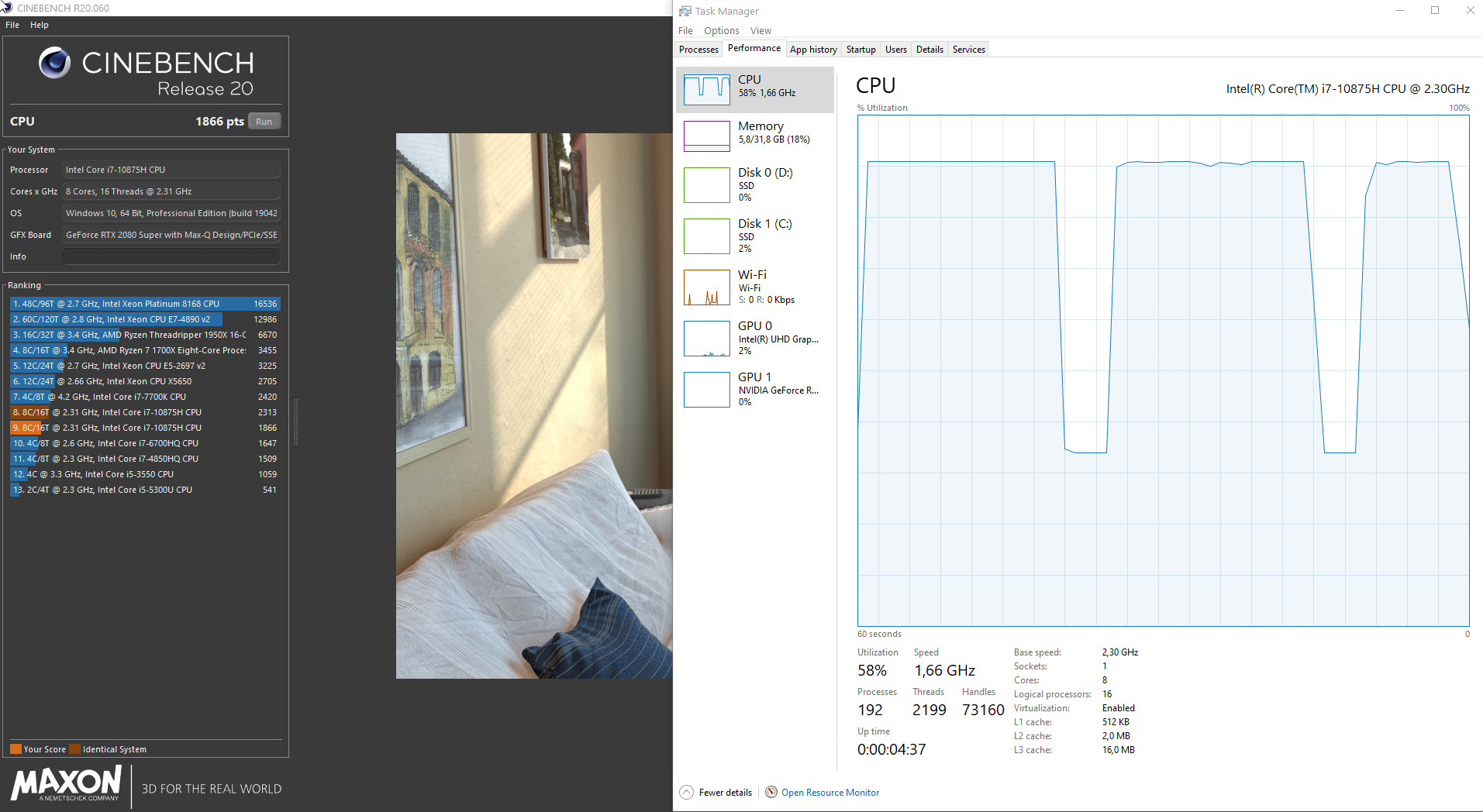
Task: Select ranking row Xeon Platinum 8168
Action: click(x=145, y=304)
